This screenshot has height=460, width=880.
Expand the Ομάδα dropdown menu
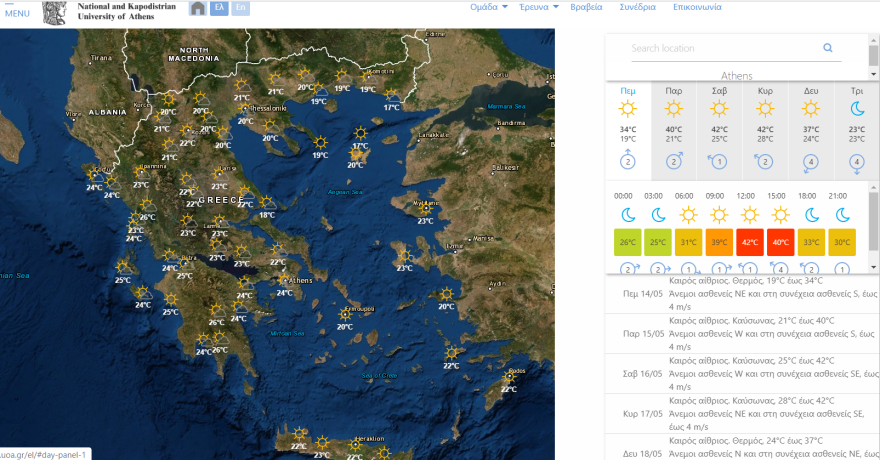[x=489, y=7]
